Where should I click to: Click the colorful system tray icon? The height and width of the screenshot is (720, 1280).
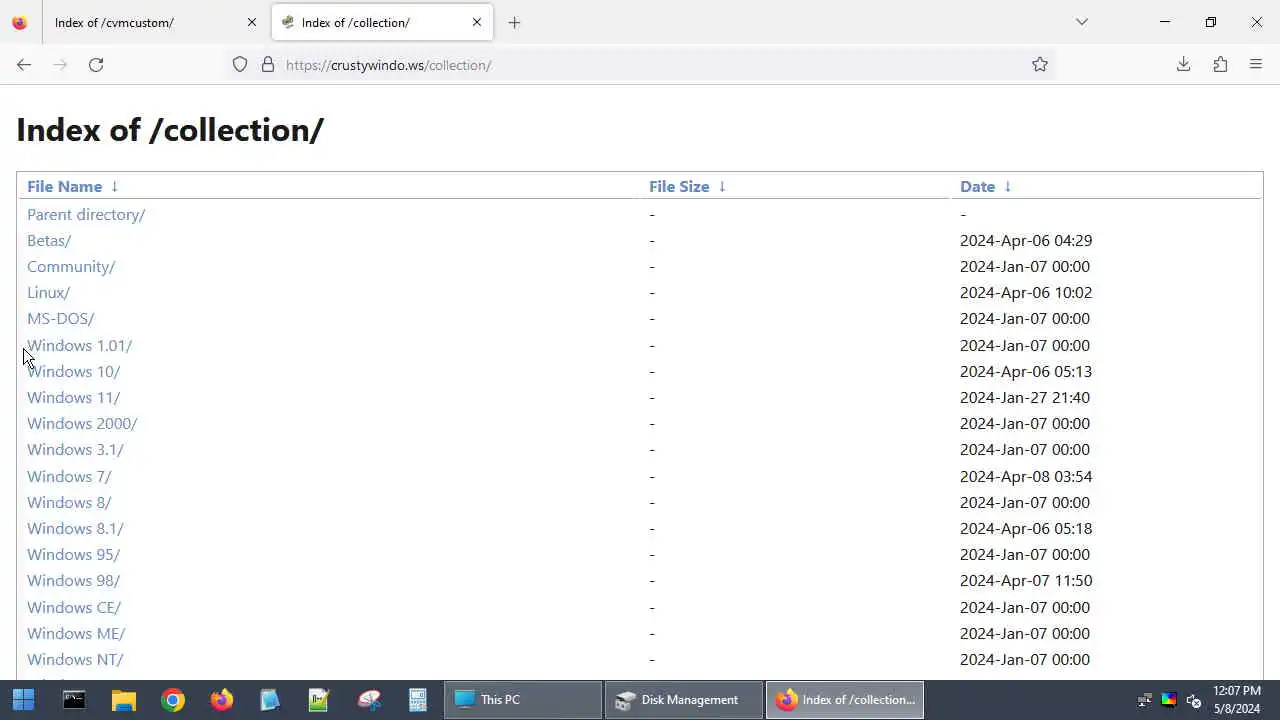1169,700
